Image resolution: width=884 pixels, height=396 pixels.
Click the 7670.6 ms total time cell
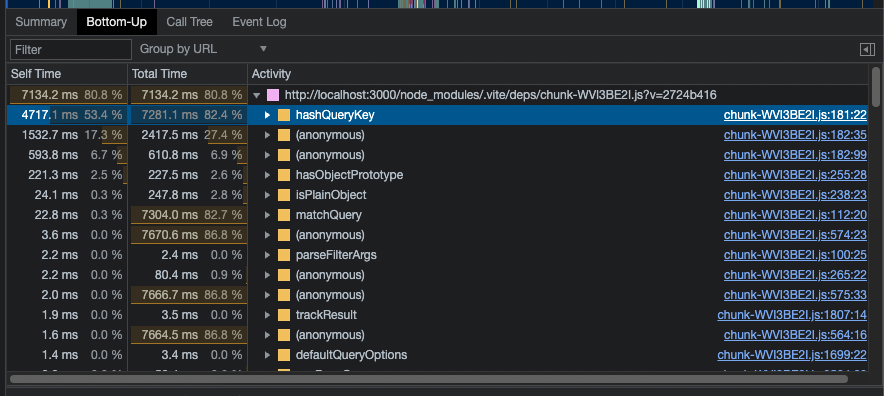(188, 235)
